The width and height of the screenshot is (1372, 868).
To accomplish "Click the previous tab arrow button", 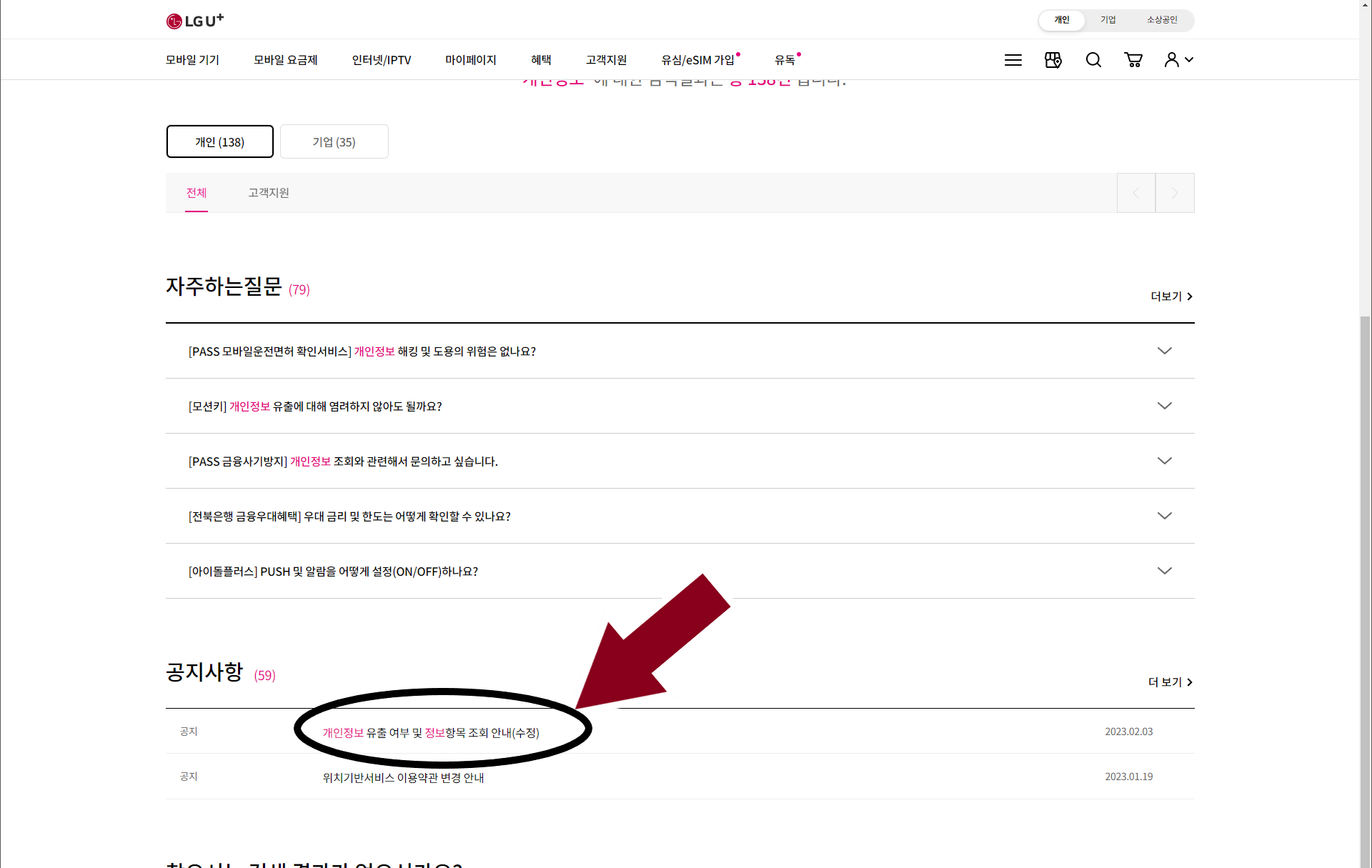I will [x=1136, y=193].
